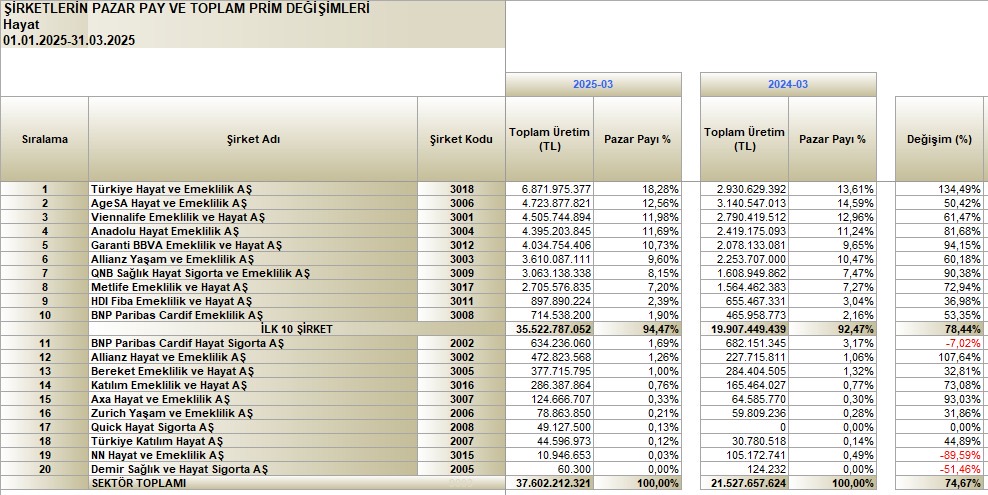The width and height of the screenshot is (988, 495).
Task: Select the 2024-03 Toplam Üretim (TL) header
Action: click(x=744, y=139)
